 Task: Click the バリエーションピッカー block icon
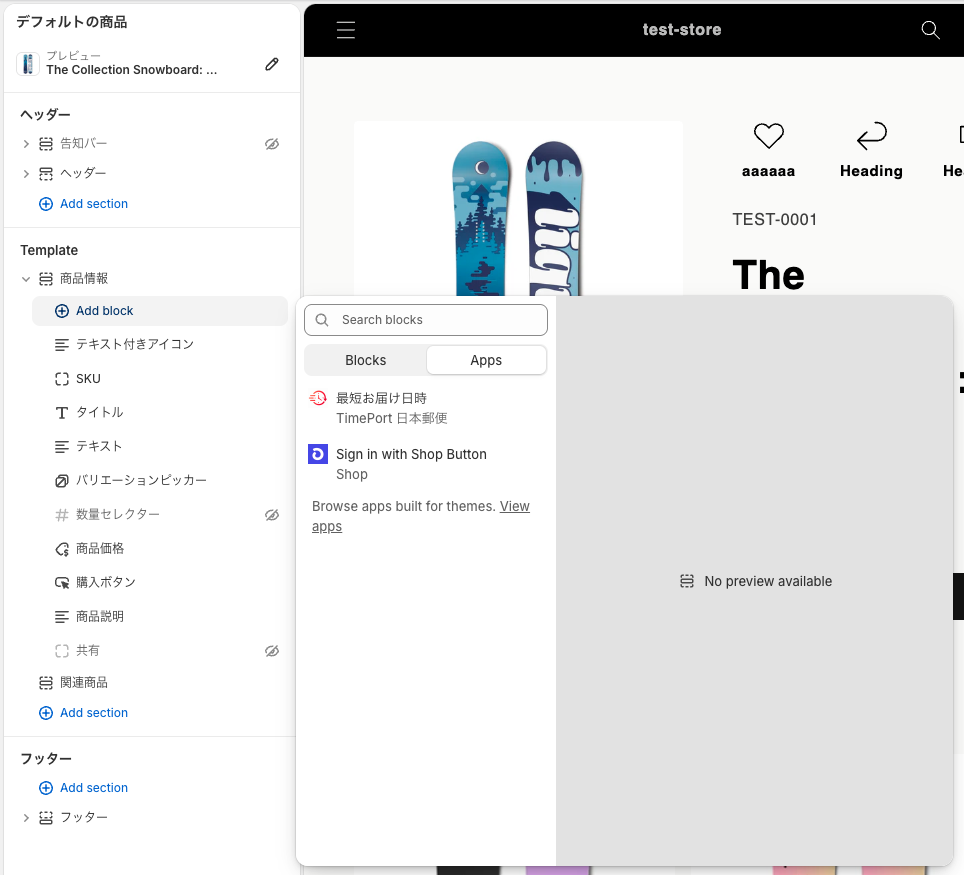point(62,481)
